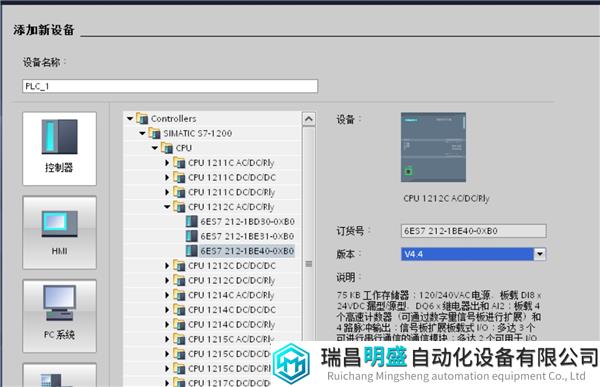
Task: Click folder icon of CPU 1215C AC/DC/Rly
Action: [179, 338]
